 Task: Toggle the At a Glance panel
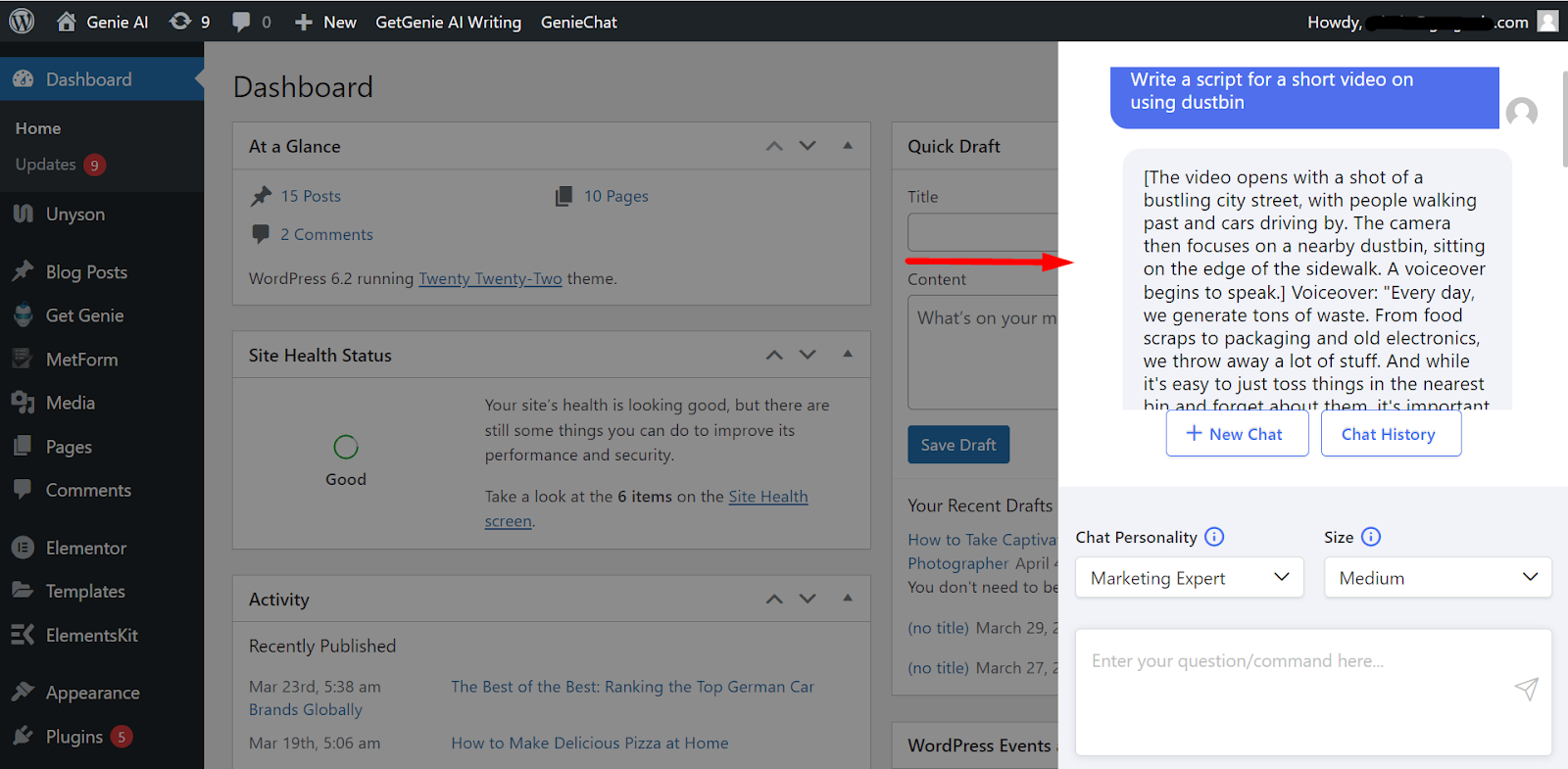click(x=848, y=146)
